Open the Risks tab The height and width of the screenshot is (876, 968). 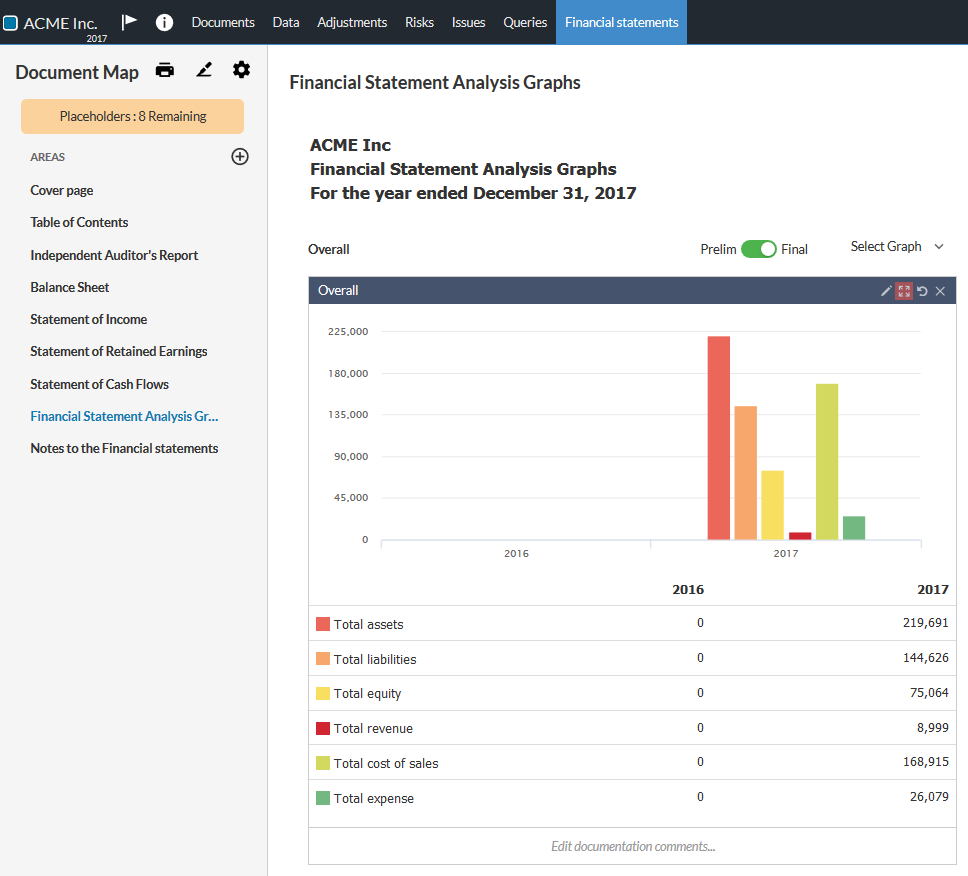coord(419,22)
